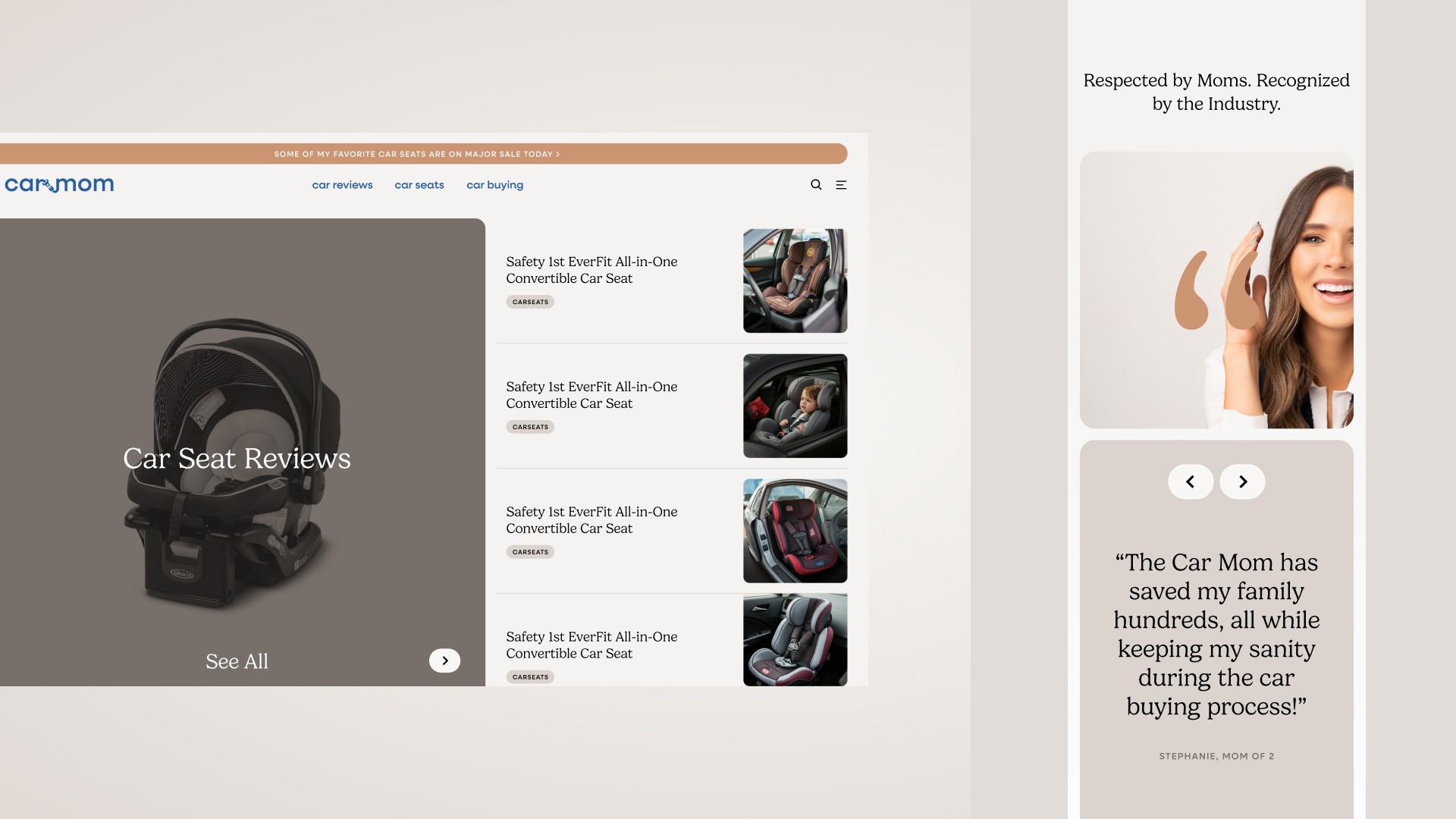The image size is (1456, 819).
Task: Click the brown car seat thumbnail
Action: (795, 281)
